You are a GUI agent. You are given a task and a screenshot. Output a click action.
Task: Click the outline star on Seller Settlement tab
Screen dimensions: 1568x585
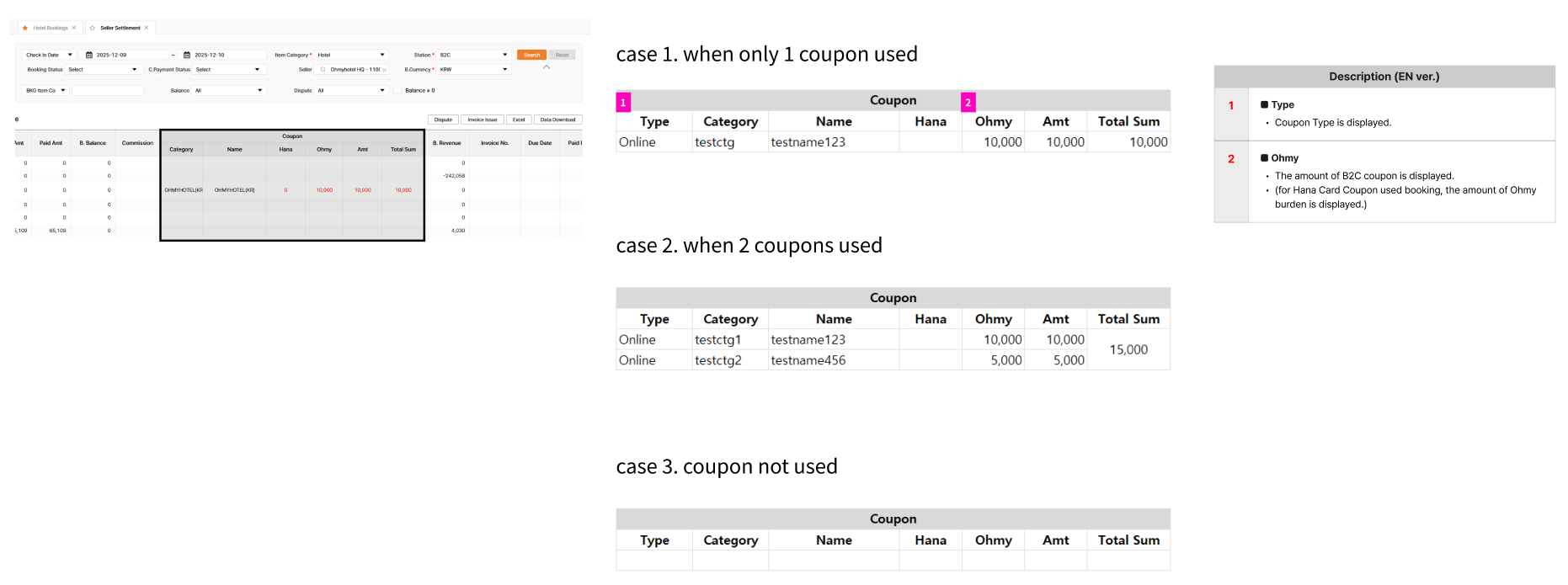click(93, 28)
